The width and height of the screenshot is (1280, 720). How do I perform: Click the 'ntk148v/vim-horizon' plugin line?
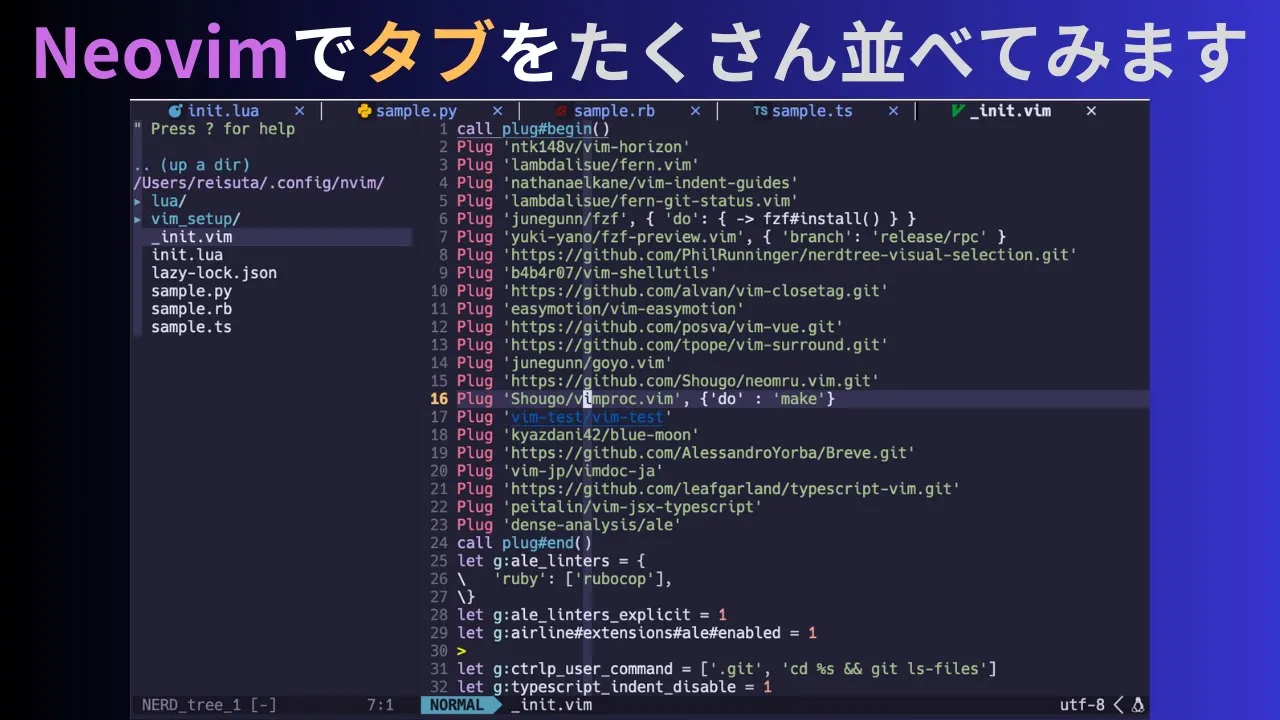click(x=573, y=147)
